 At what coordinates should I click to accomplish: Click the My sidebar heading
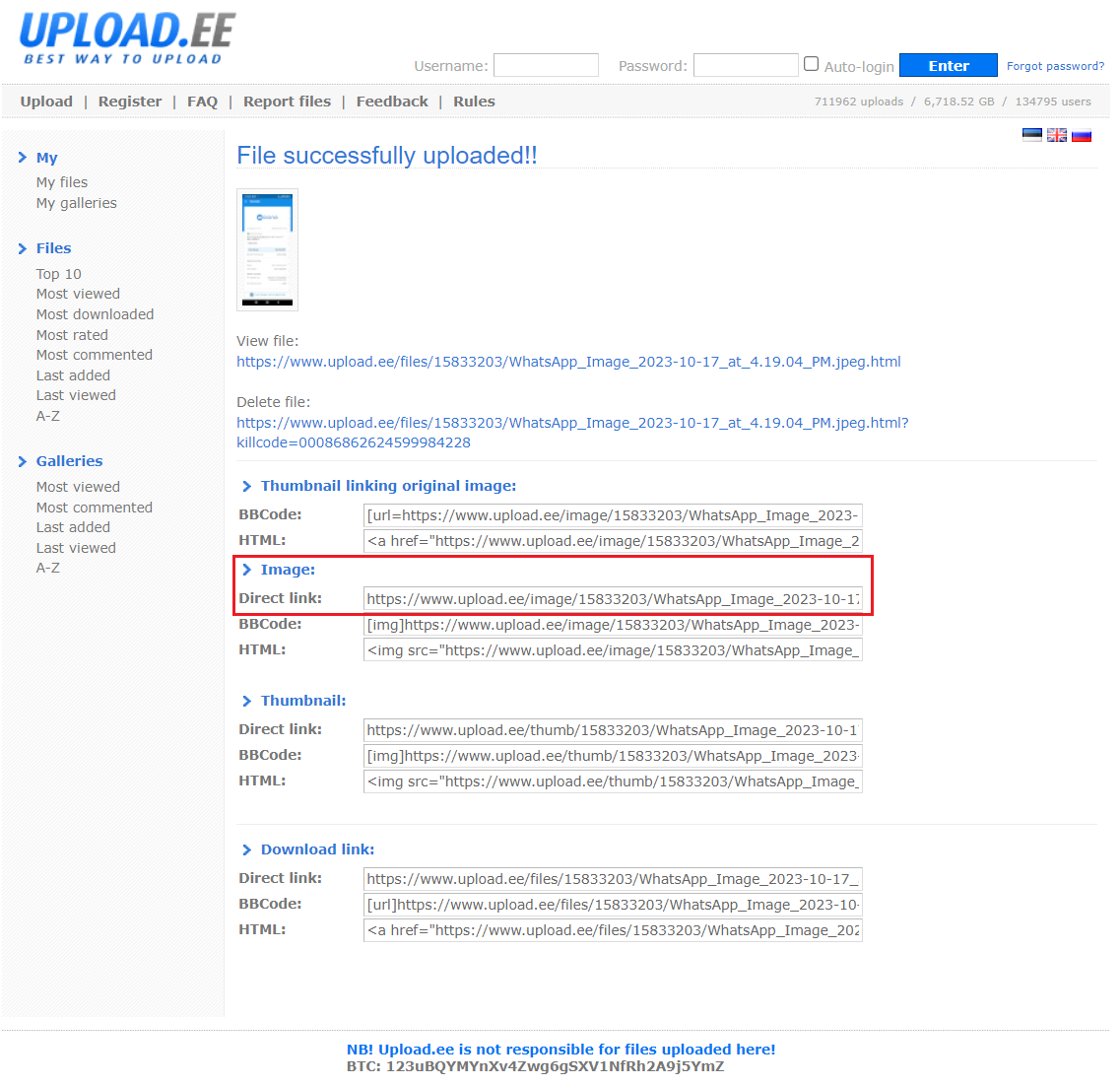pyautogui.click(x=47, y=158)
